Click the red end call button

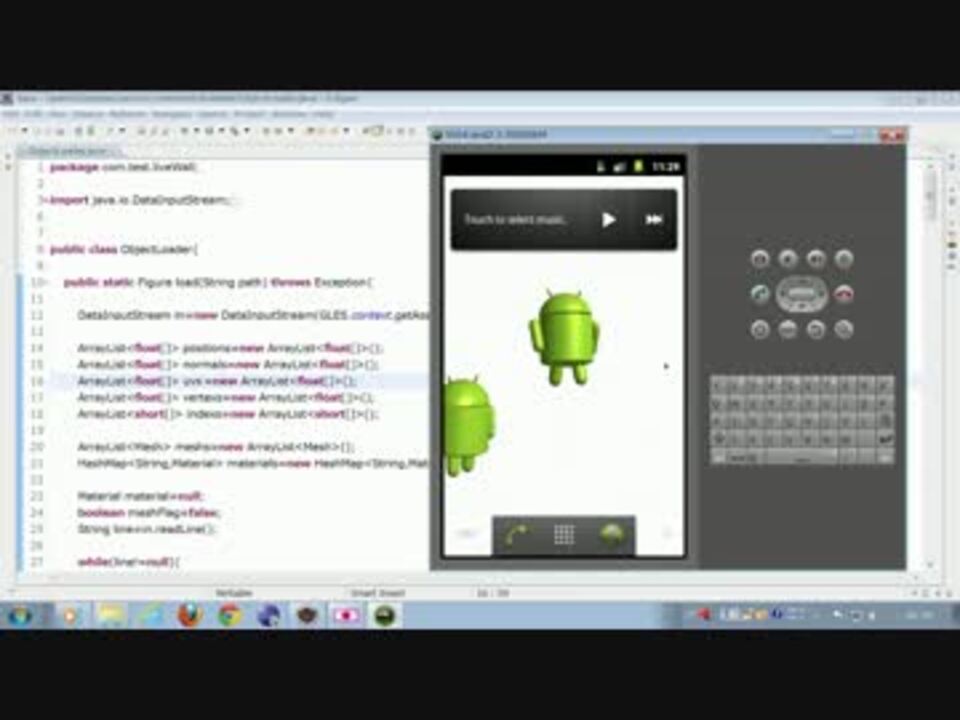pyautogui.click(x=844, y=294)
